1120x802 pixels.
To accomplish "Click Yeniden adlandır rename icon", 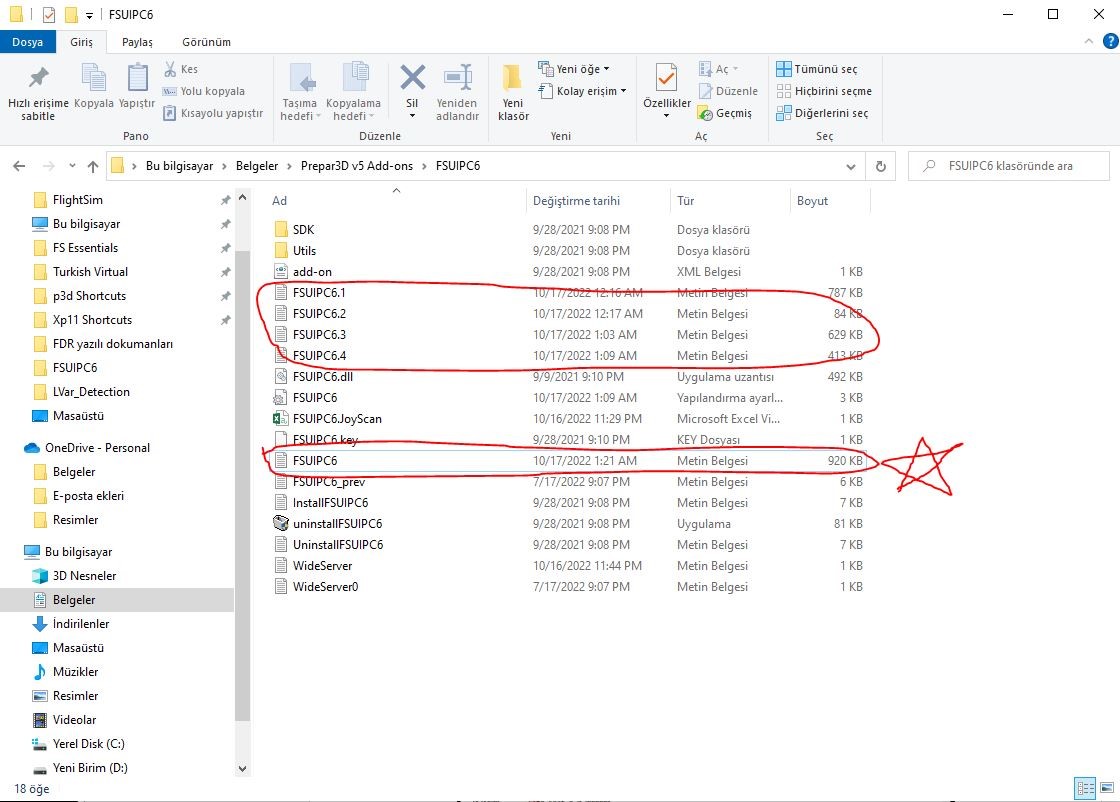I will tap(457, 94).
